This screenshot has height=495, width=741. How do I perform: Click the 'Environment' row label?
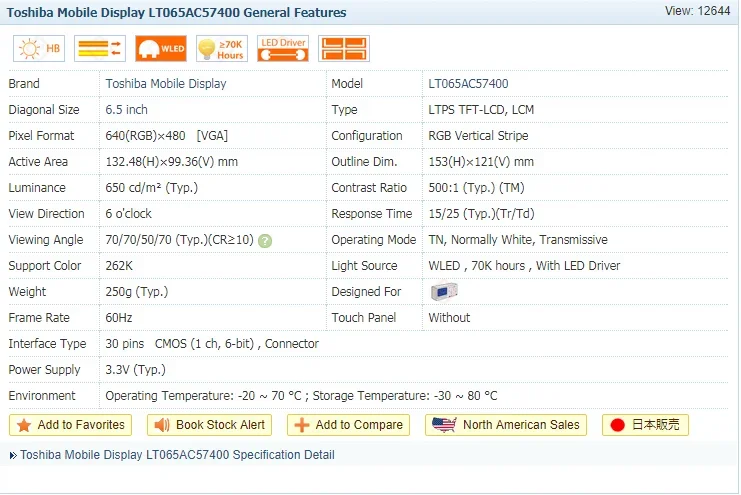(42, 396)
